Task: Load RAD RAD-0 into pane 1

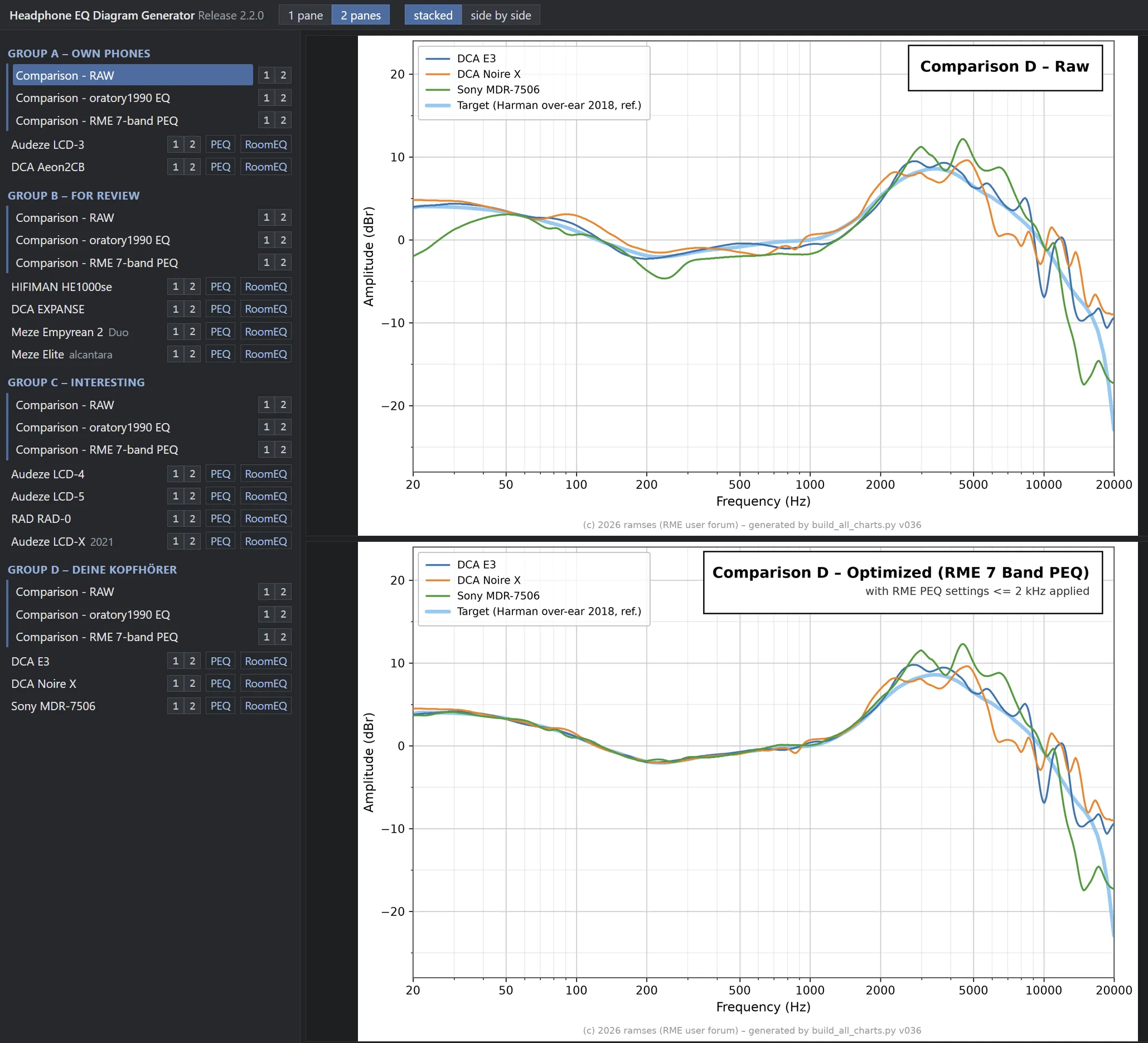Action: [x=176, y=518]
